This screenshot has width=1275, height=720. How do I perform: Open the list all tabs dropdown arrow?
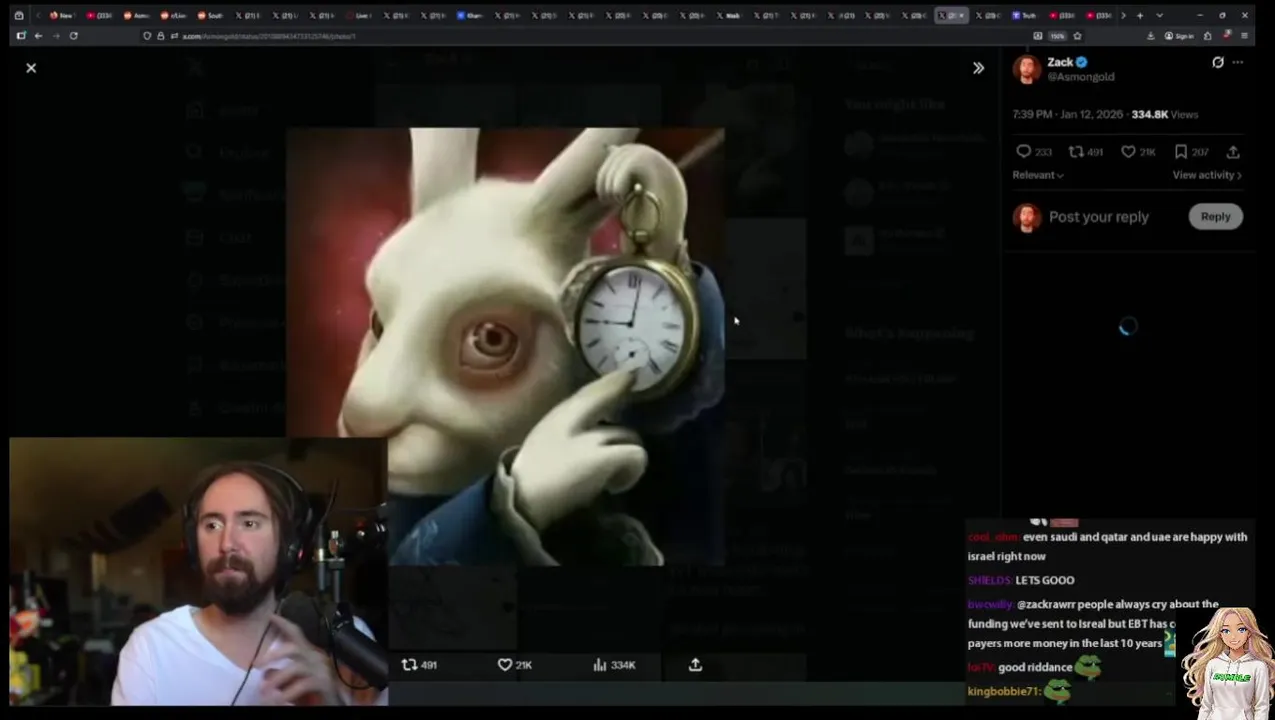tap(1159, 15)
